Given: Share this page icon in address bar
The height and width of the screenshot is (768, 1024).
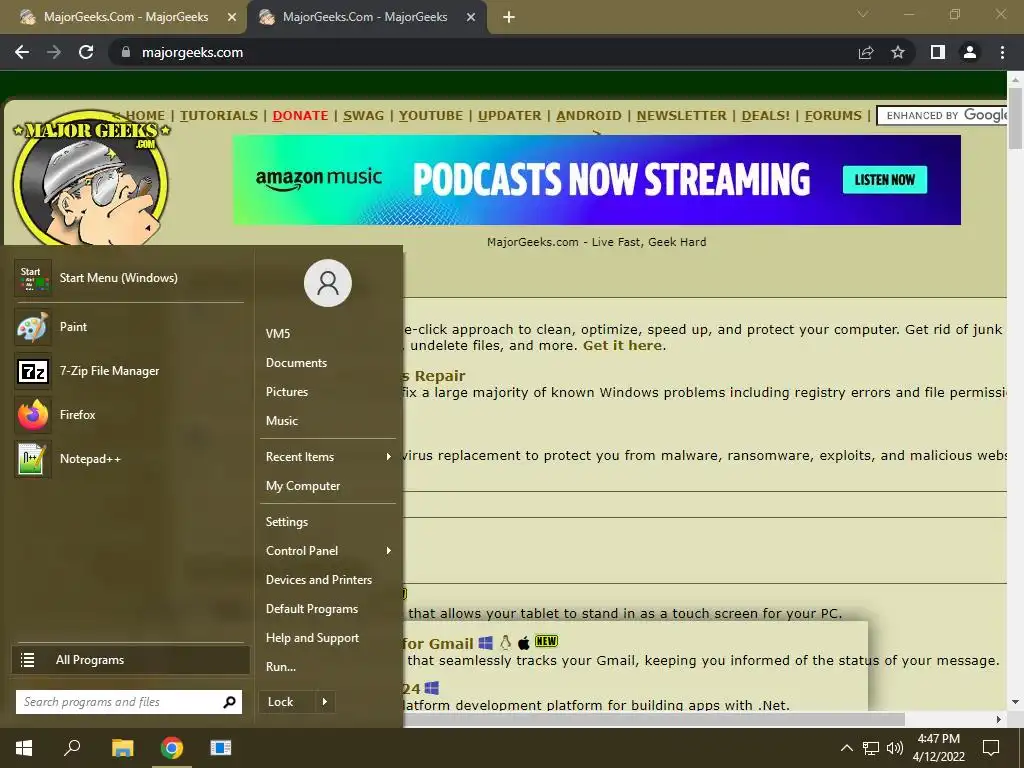Looking at the screenshot, I should [x=866, y=52].
